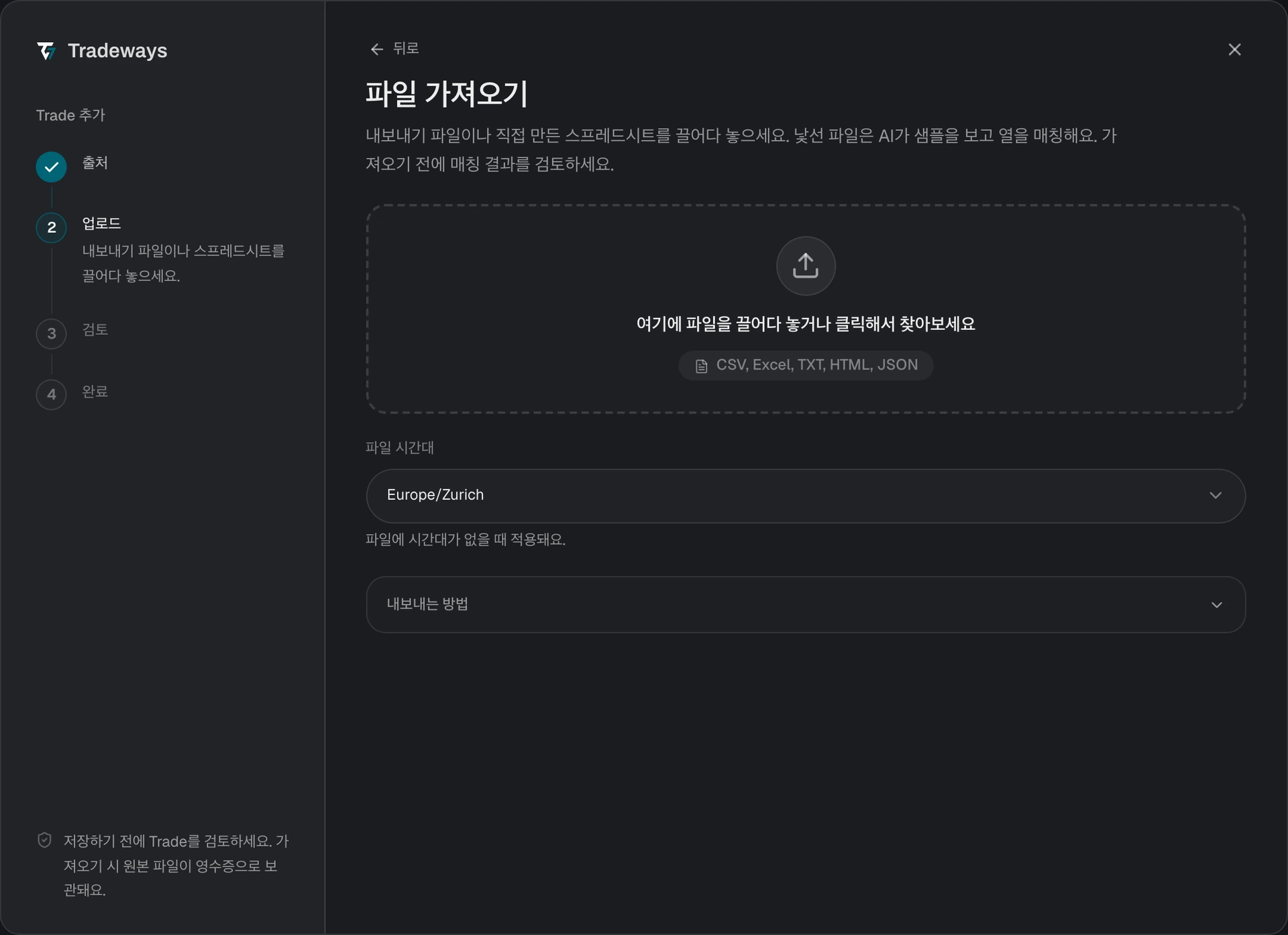Click the Tradeways logo icon
The width and height of the screenshot is (1288, 935).
[46, 51]
